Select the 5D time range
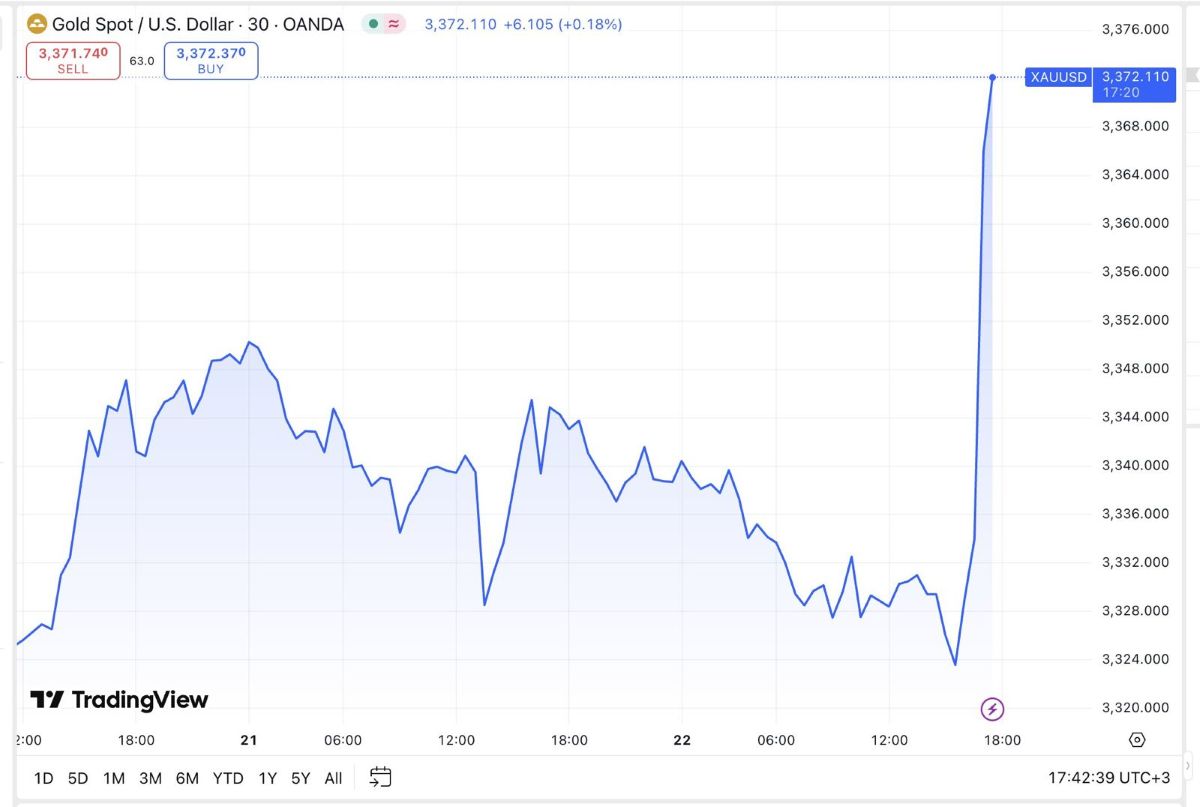Screen dimensions: 1200x807 [78, 778]
